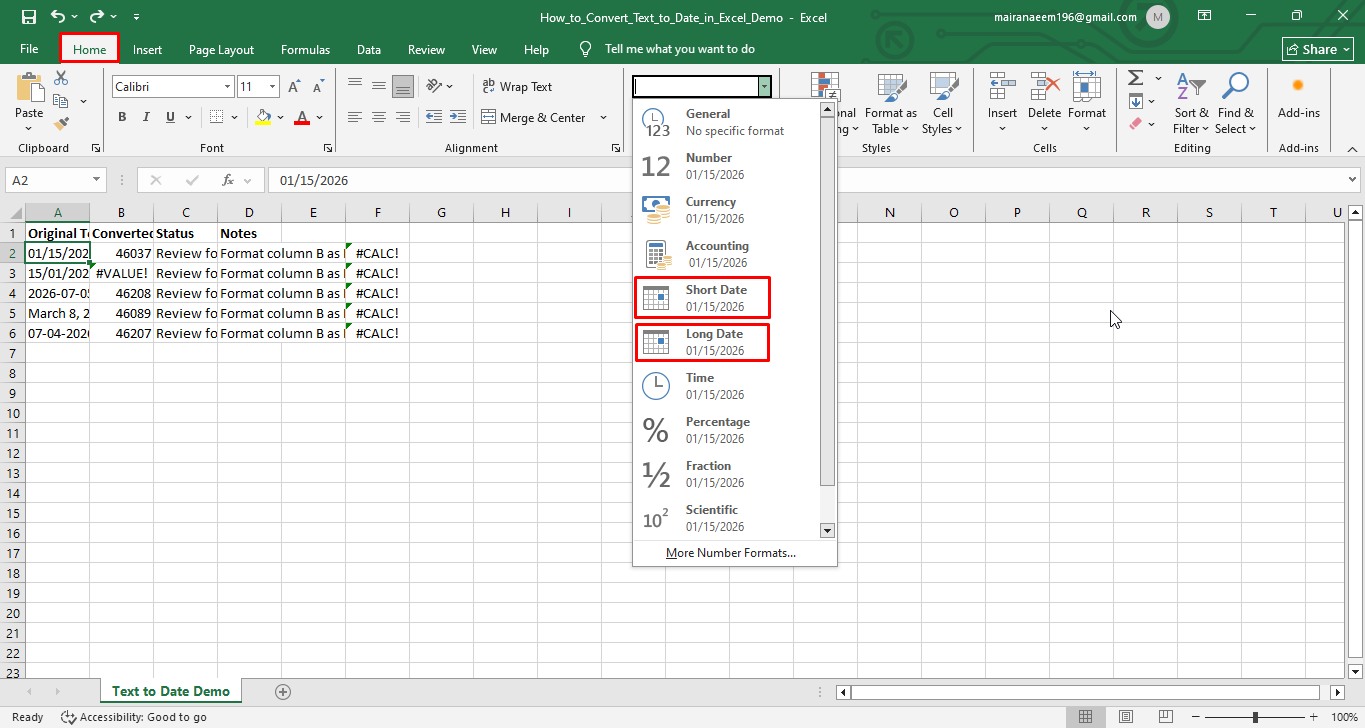1365x728 pixels.
Task: Switch to Page Layout view in status bar
Action: (1127, 717)
